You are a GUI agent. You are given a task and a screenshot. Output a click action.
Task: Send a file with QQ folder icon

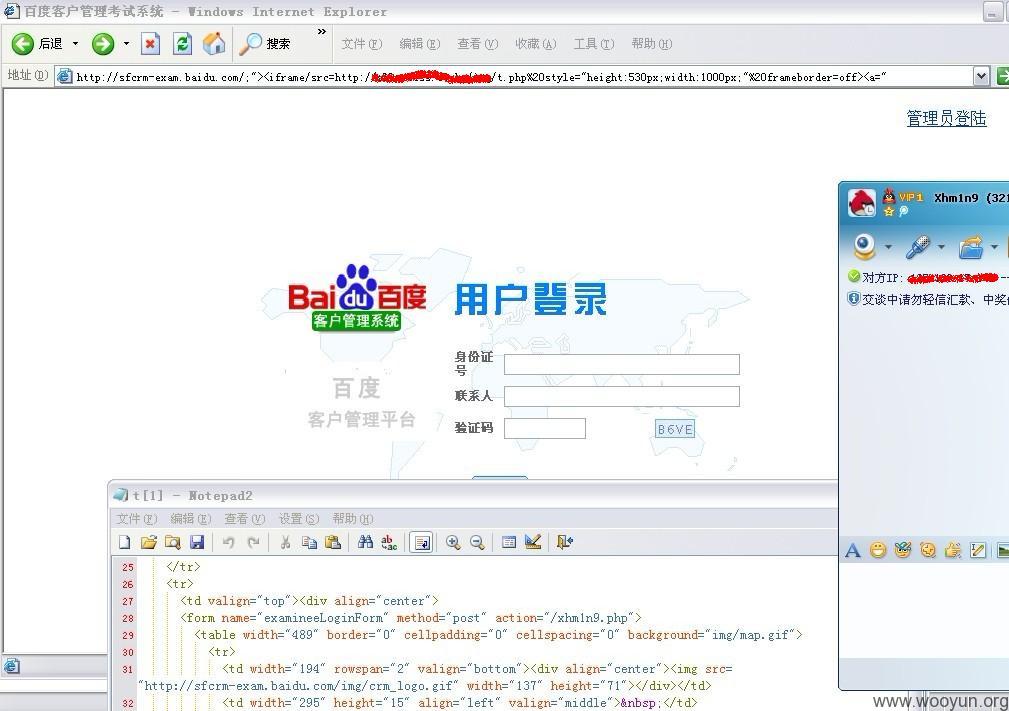tap(971, 246)
